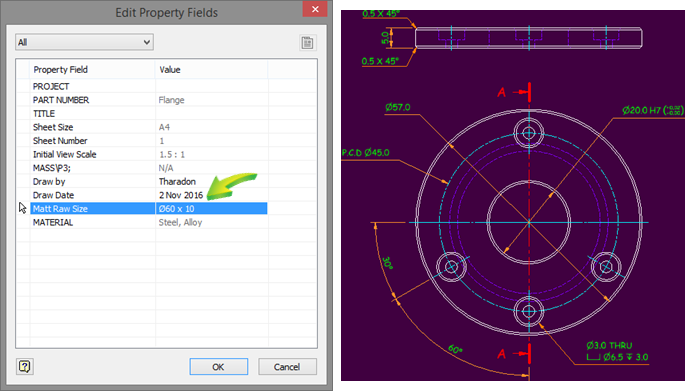Screen dimensions: 685x391
Task: Select the Matt Raw Size row
Action: (149, 208)
